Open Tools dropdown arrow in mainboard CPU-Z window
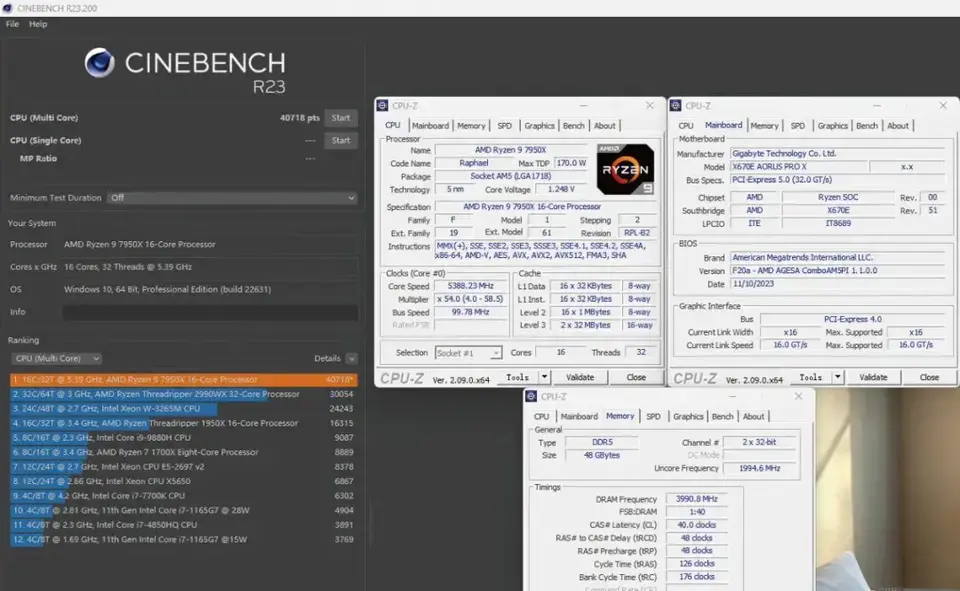Viewport: 960px width, 591px height. [x=838, y=377]
